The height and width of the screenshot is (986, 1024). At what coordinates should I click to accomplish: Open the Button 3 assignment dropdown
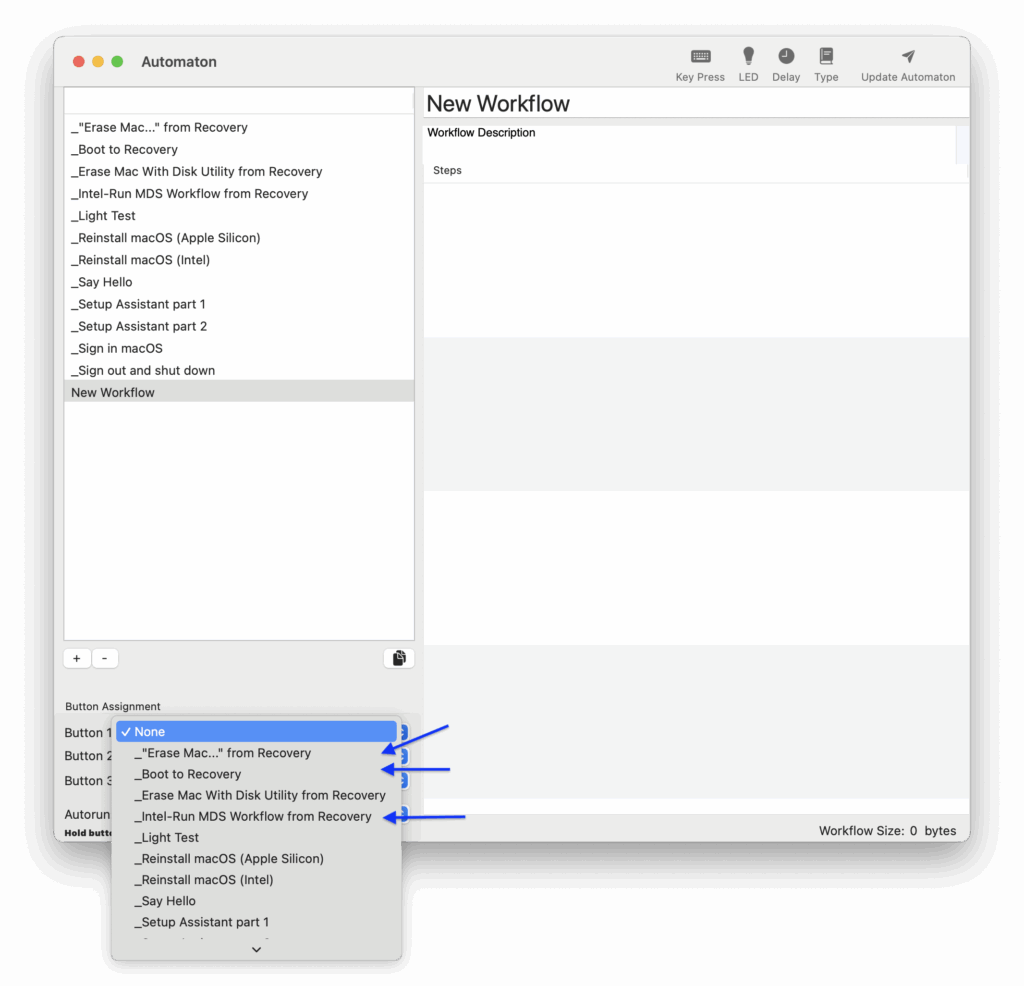404,780
